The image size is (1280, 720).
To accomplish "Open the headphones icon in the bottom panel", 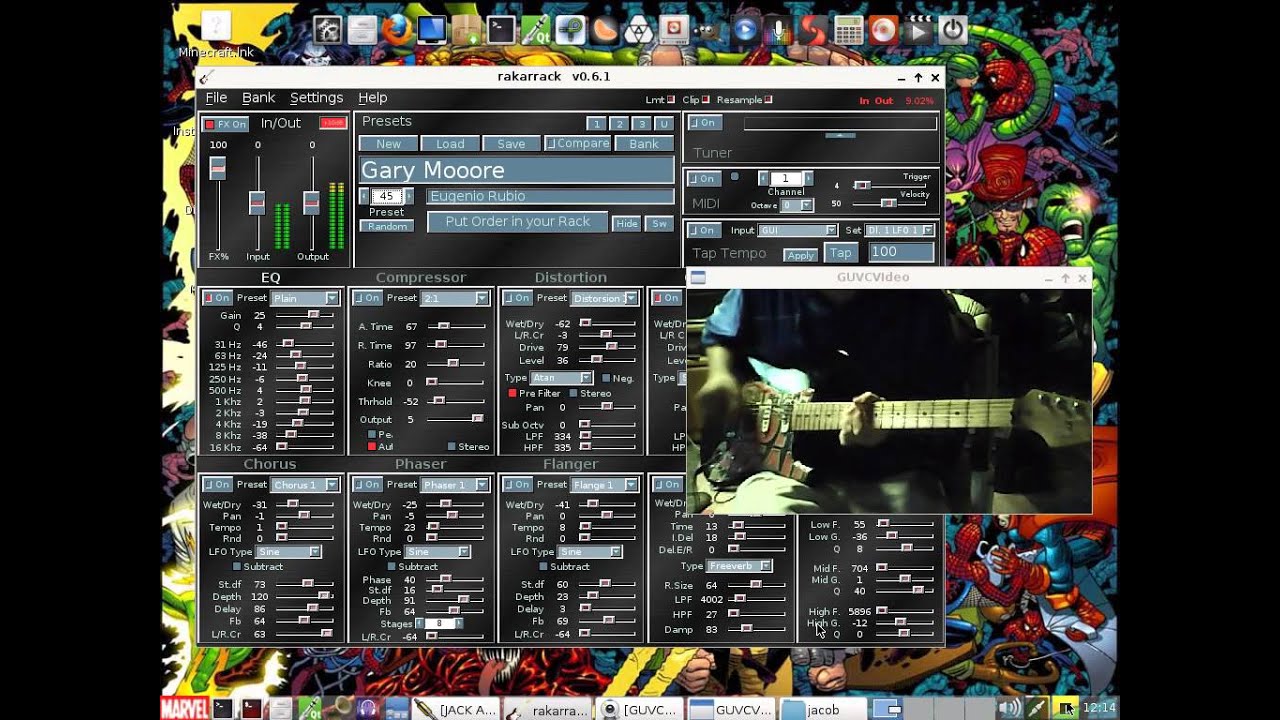I will [367, 709].
